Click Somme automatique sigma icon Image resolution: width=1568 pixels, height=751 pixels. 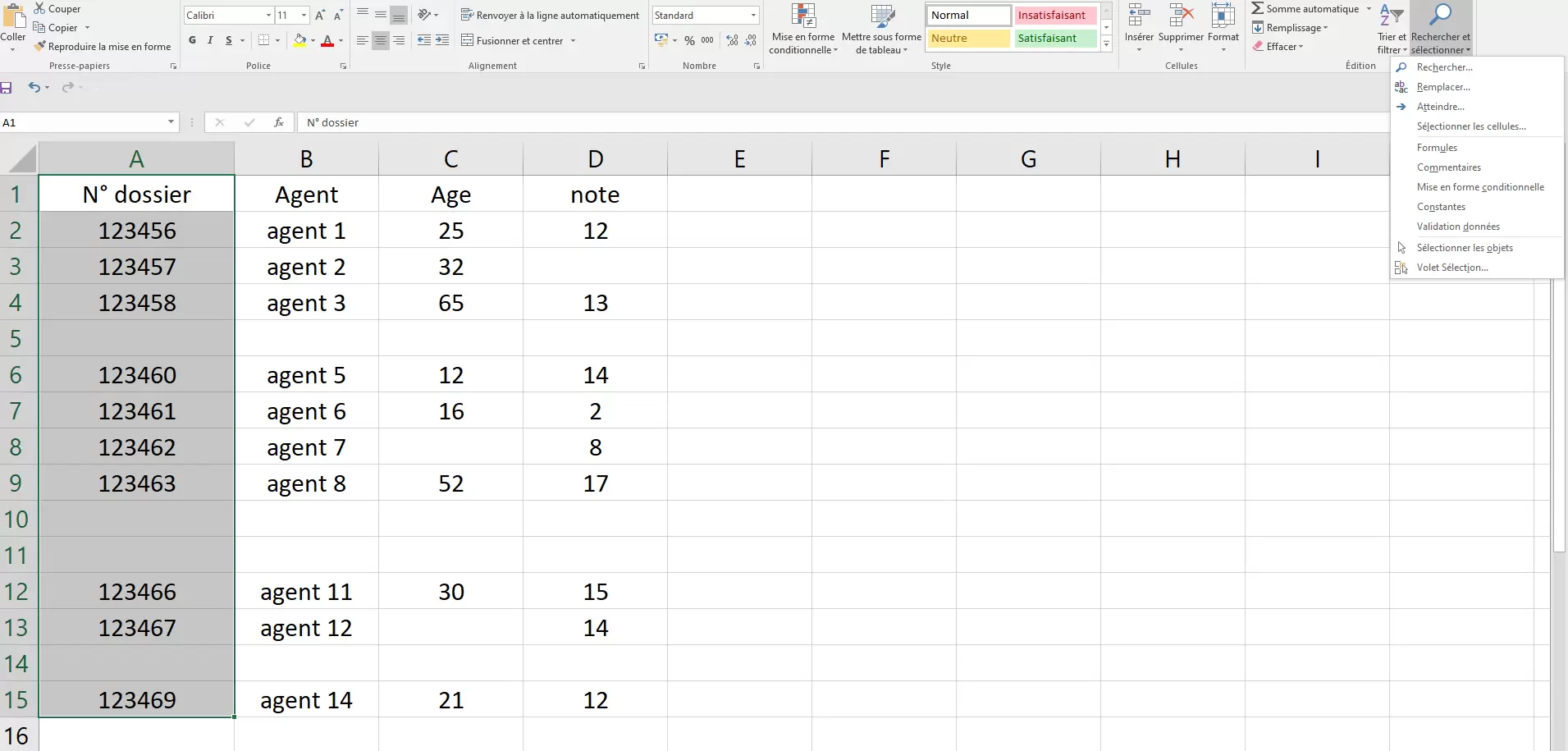[x=1257, y=8]
